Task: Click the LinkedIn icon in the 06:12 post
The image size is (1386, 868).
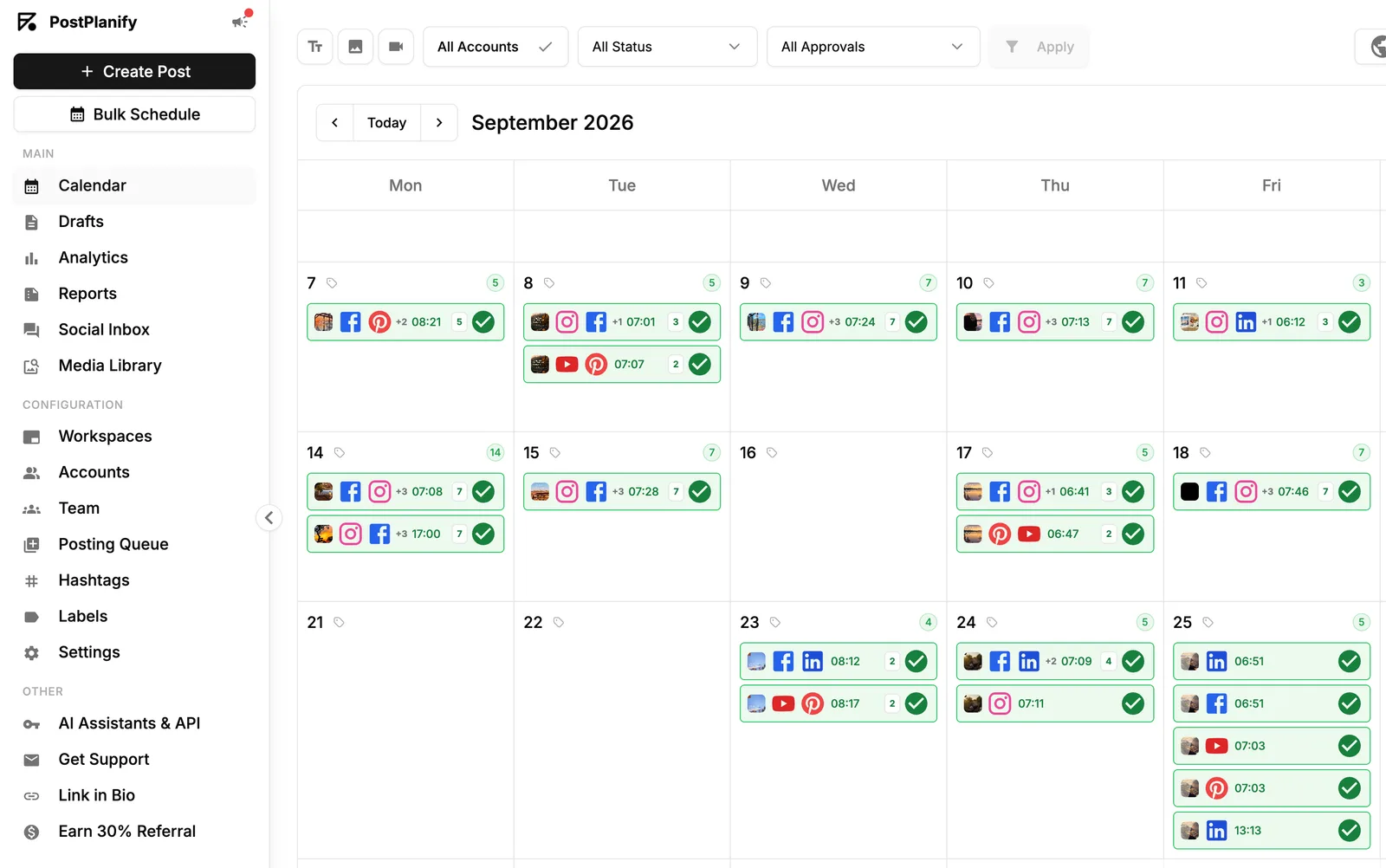Action: point(1246,322)
